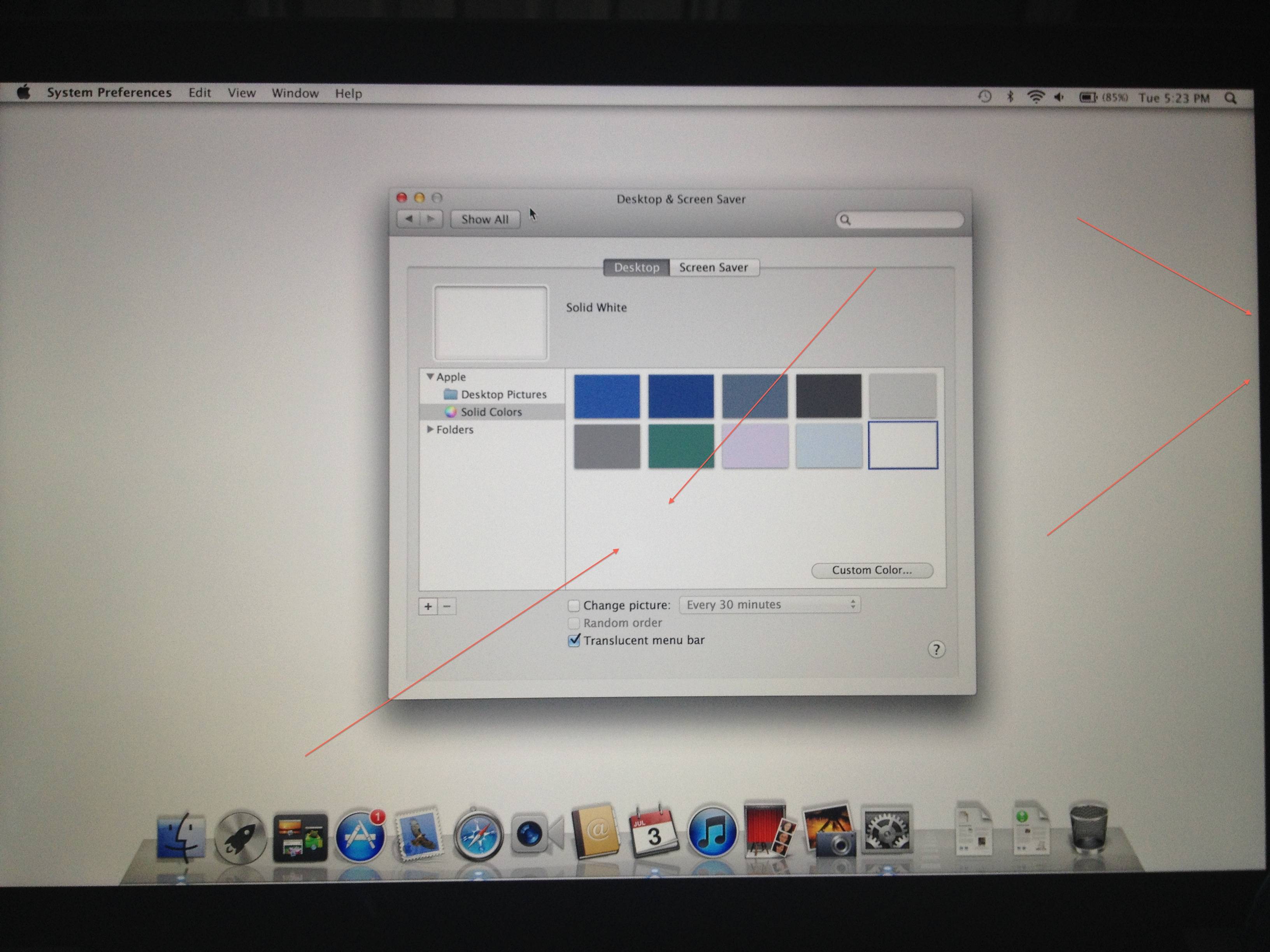Select the green solid color swatch
The image size is (1270, 952).
point(681,445)
